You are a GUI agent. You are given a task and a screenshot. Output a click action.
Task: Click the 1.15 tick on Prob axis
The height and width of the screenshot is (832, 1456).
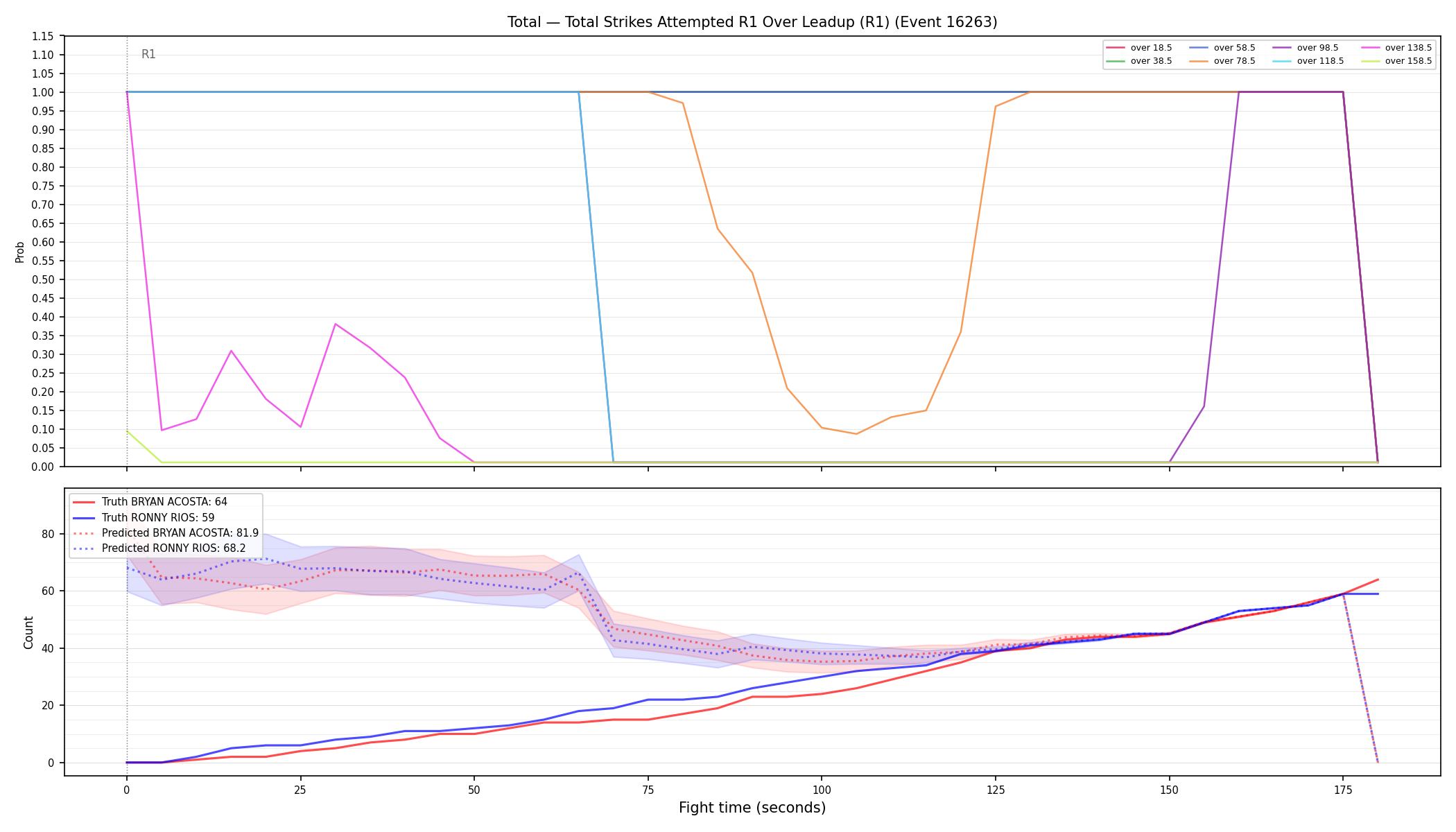coord(43,36)
